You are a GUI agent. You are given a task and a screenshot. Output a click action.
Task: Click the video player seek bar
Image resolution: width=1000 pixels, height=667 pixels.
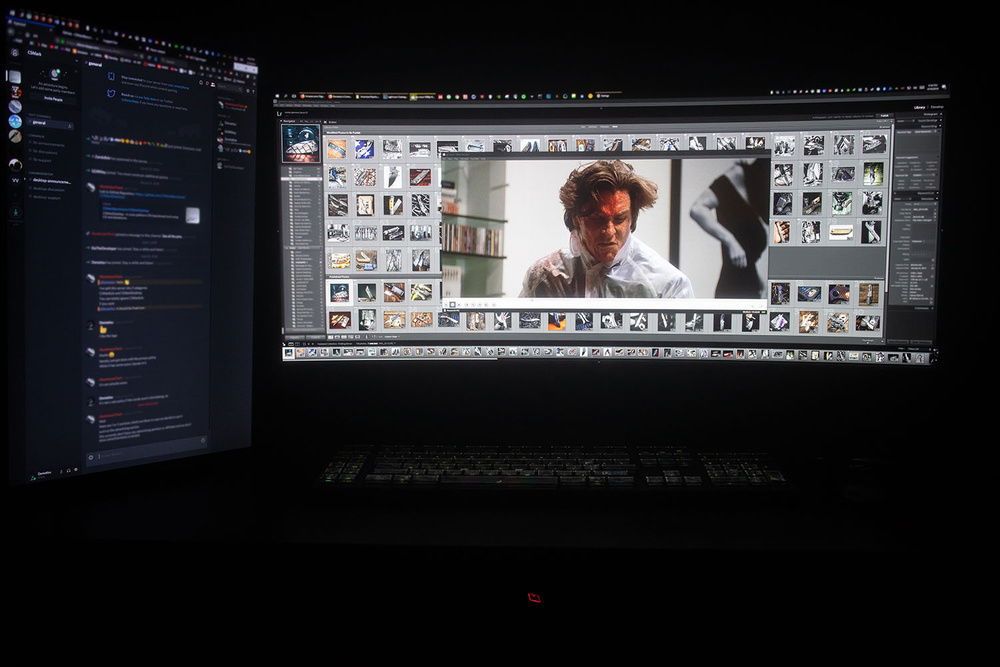tap(600, 303)
